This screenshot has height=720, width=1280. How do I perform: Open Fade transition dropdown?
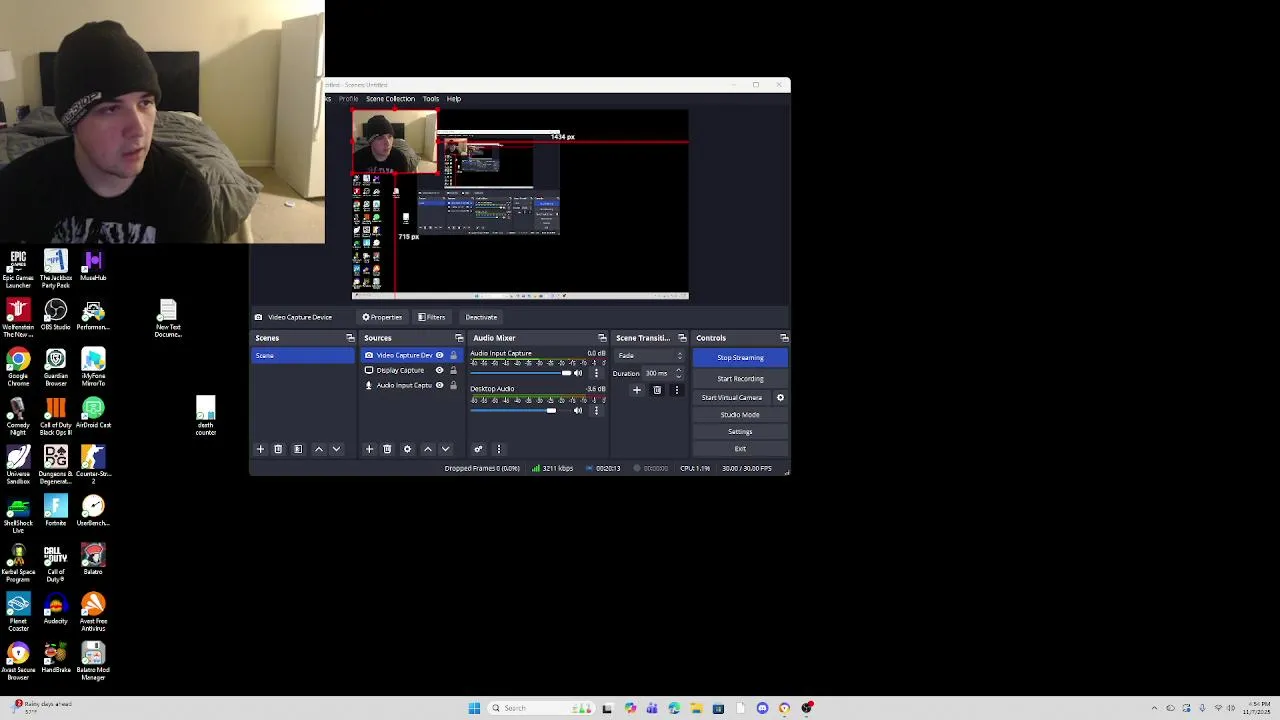(651, 356)
